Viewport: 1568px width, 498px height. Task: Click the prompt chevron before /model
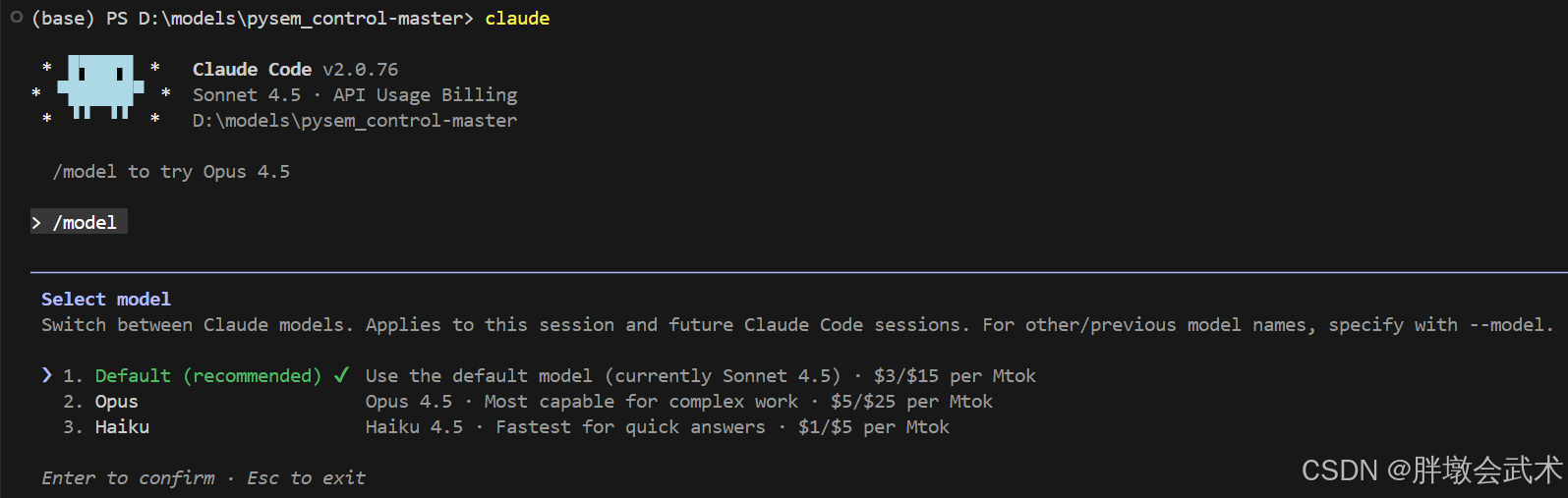36,223
